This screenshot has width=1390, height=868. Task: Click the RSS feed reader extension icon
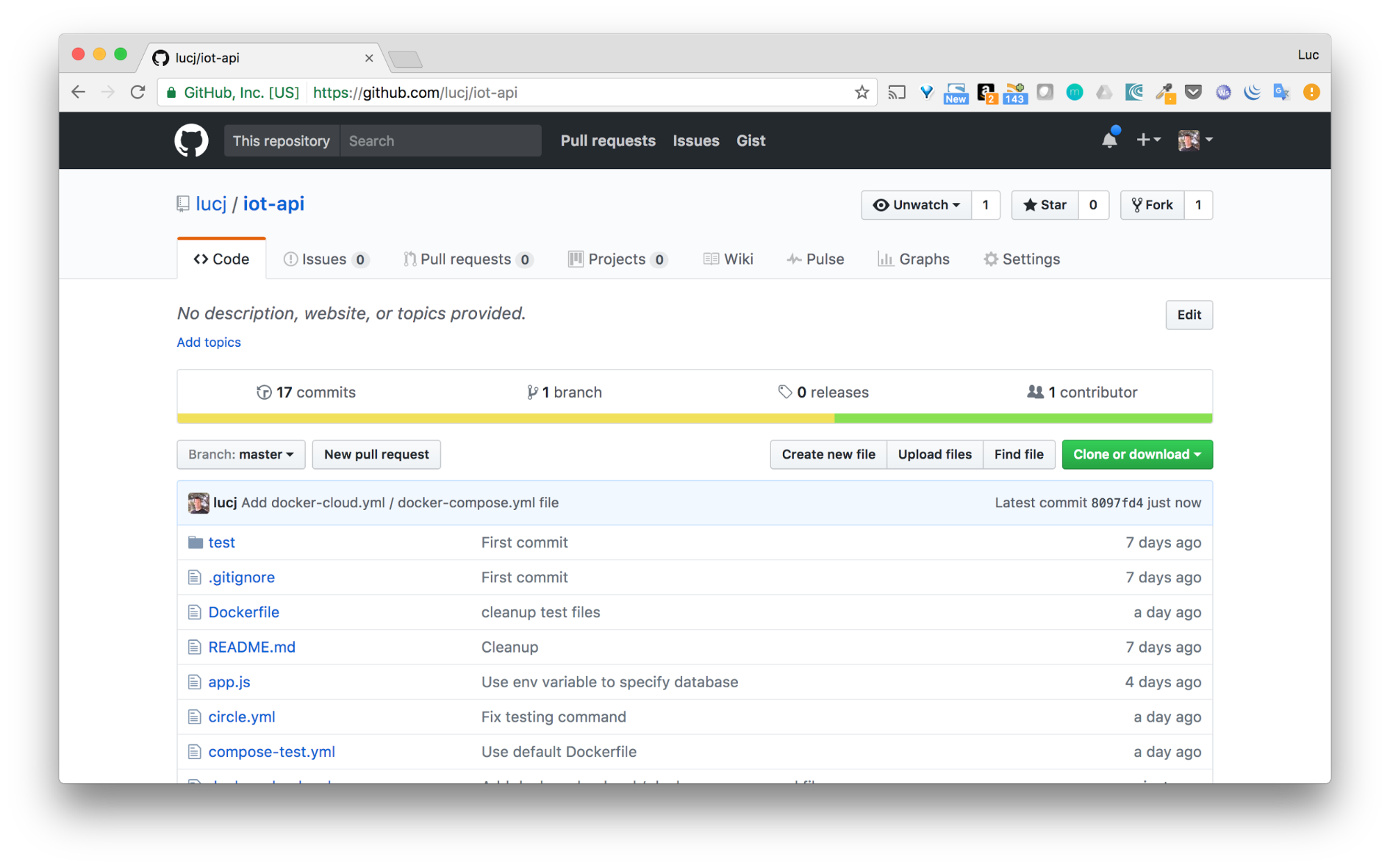click(1015, 92)
